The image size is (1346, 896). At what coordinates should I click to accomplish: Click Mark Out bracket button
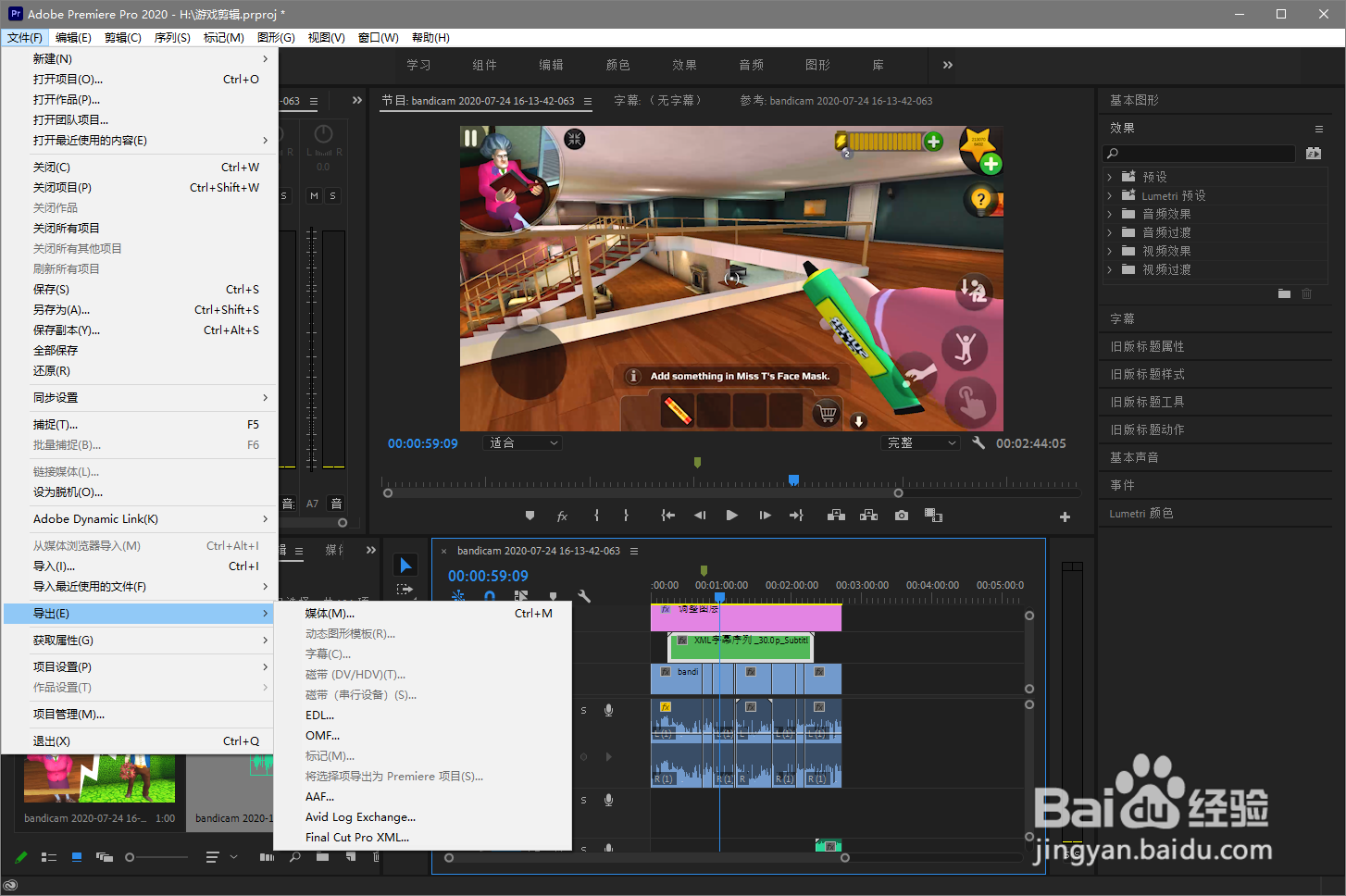coord(626,516)
